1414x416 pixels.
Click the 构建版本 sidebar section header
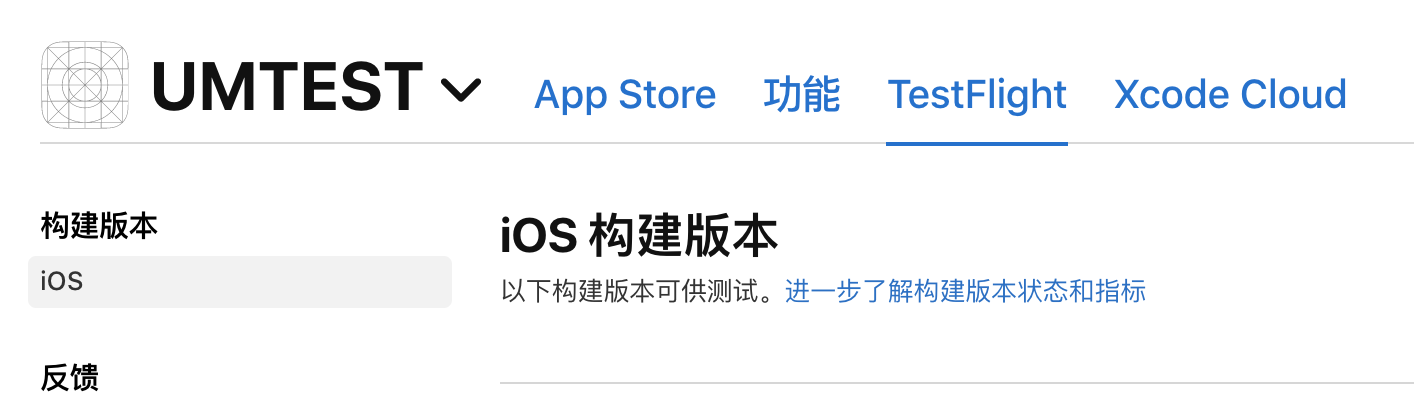(x=99, y=227)
